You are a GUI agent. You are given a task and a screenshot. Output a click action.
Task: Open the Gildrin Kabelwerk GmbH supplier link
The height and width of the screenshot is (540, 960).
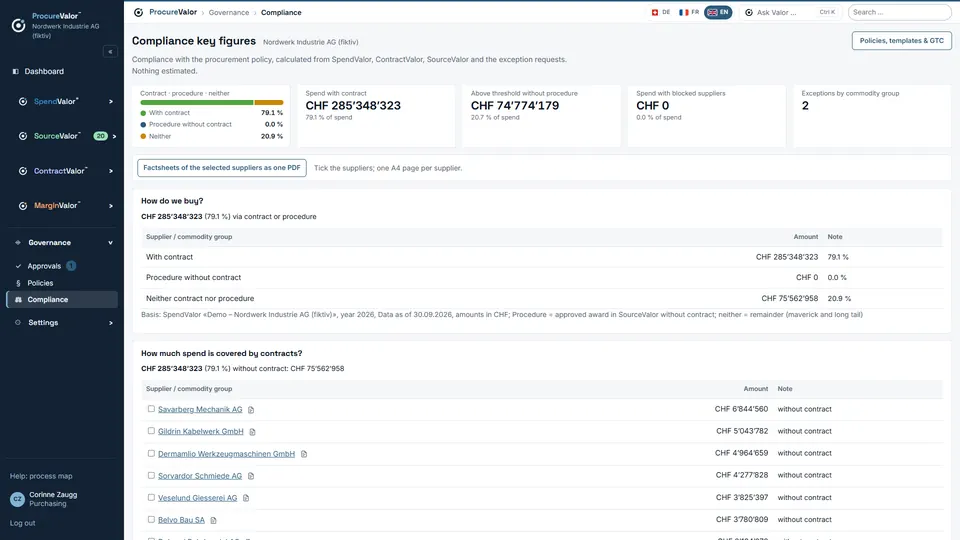pyautogui.click(x=201, y=432)
